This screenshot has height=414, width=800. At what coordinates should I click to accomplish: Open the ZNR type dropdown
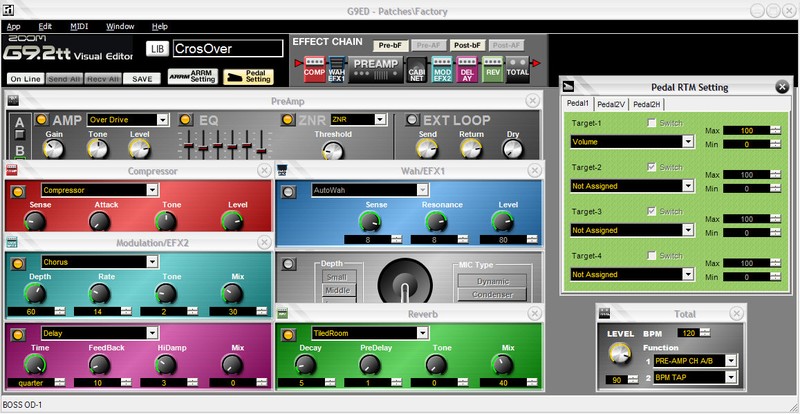coord(380,119)
